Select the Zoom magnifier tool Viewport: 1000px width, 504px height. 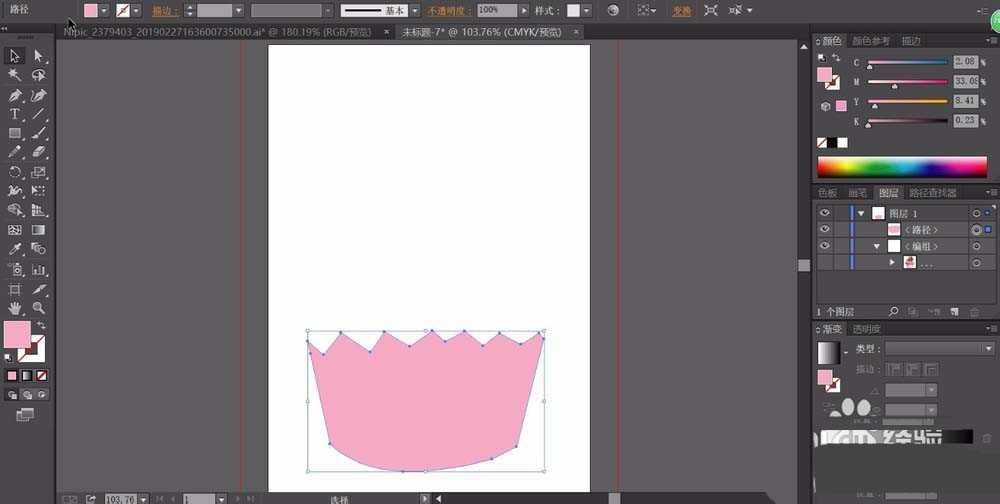[x=38, y=307]
